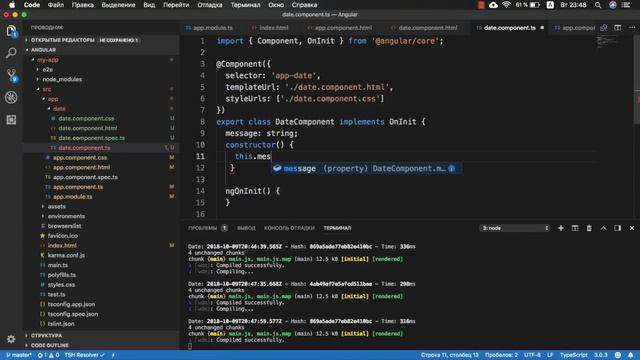Open Spotlight search in macOS menu bar
640x360 pixels.
click(x=598, y=5)
